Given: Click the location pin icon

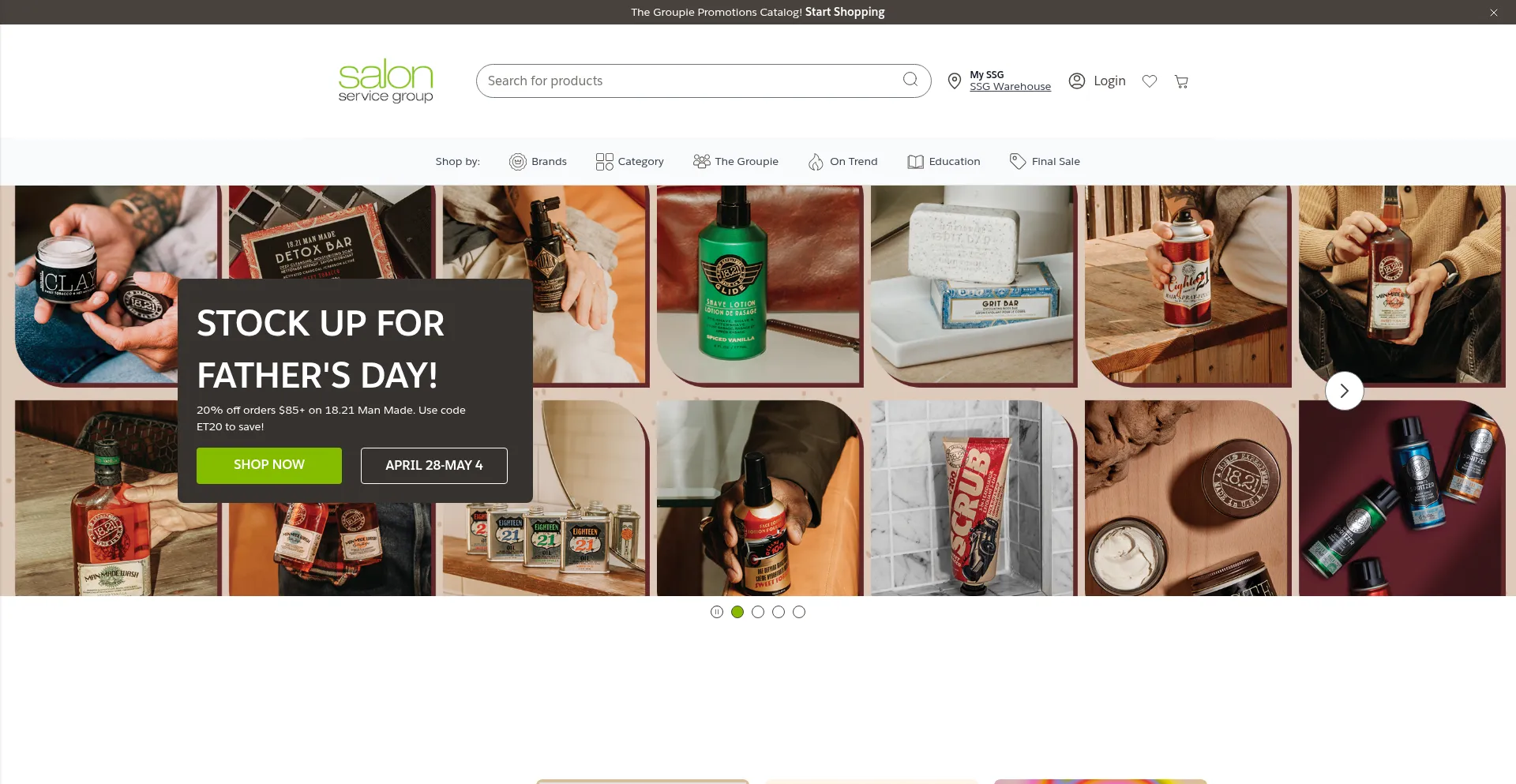Looking at the screenshot, I should [x=954, y=81].
